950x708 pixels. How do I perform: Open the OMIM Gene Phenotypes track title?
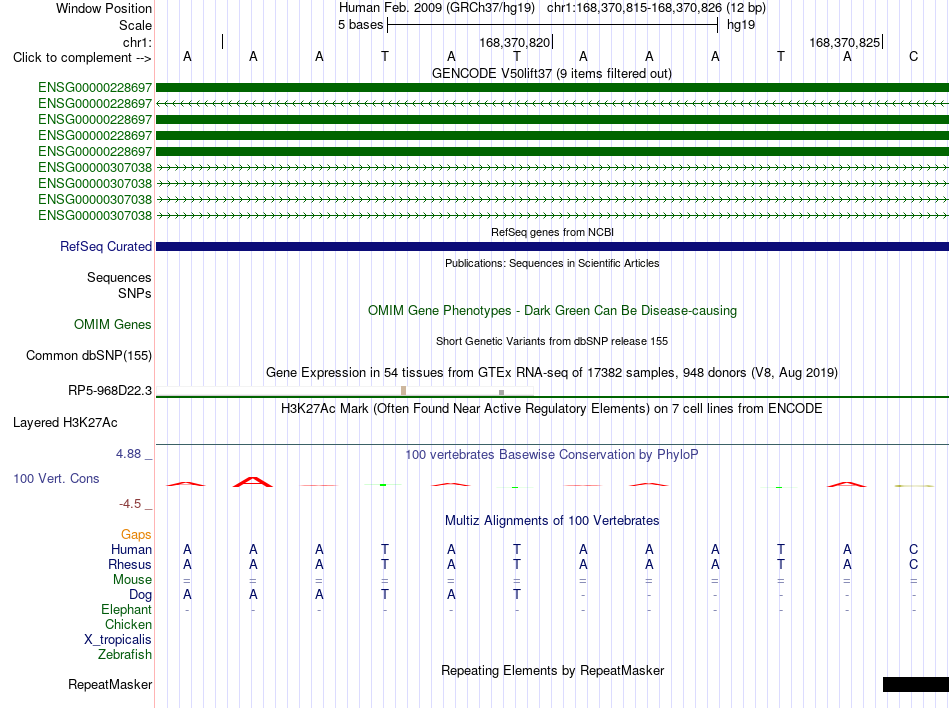[552, 311]
